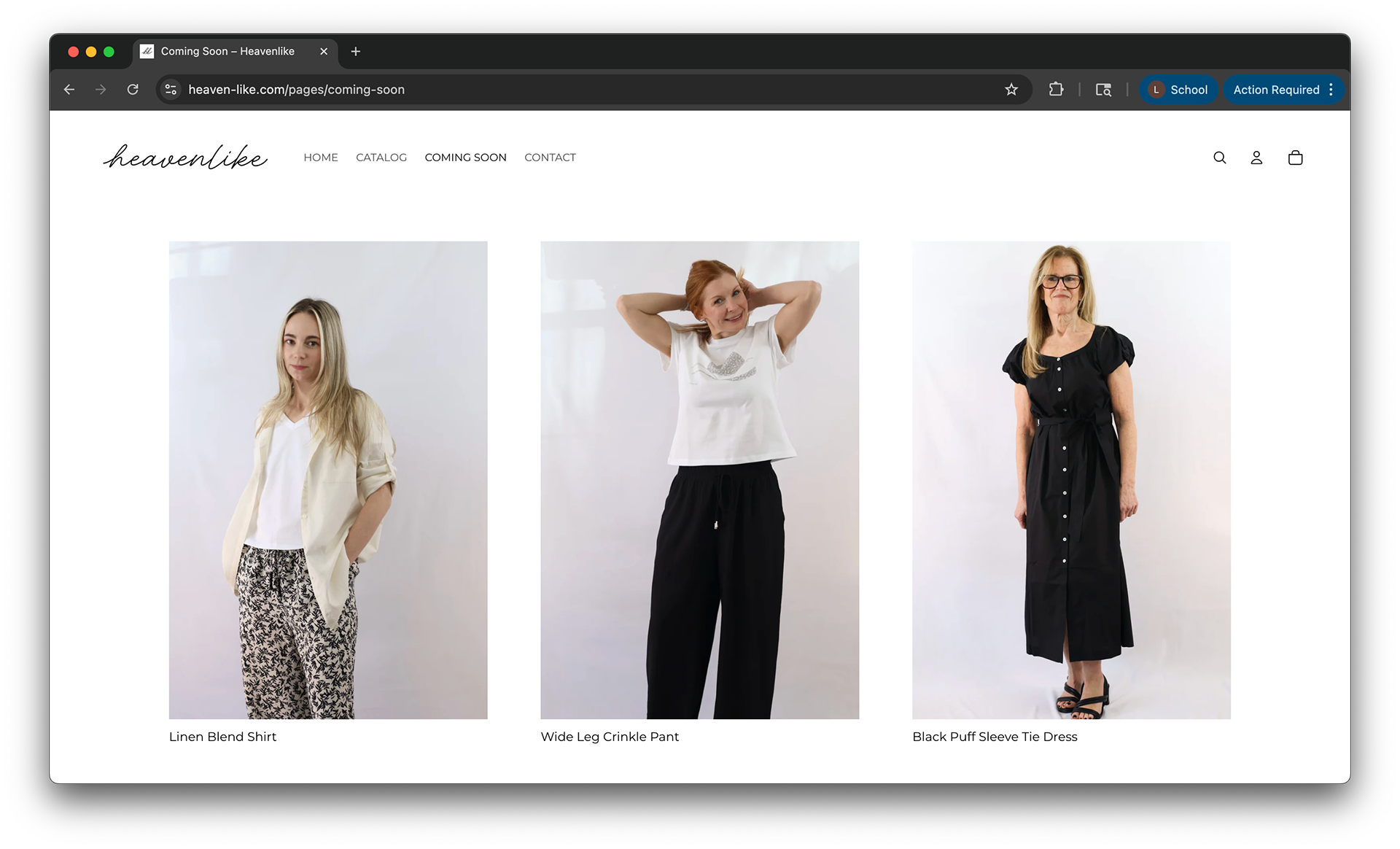Open the browser Extensions puzzle icon
The height and width of the screenshot is (849, 1400).
[1055, 90]
